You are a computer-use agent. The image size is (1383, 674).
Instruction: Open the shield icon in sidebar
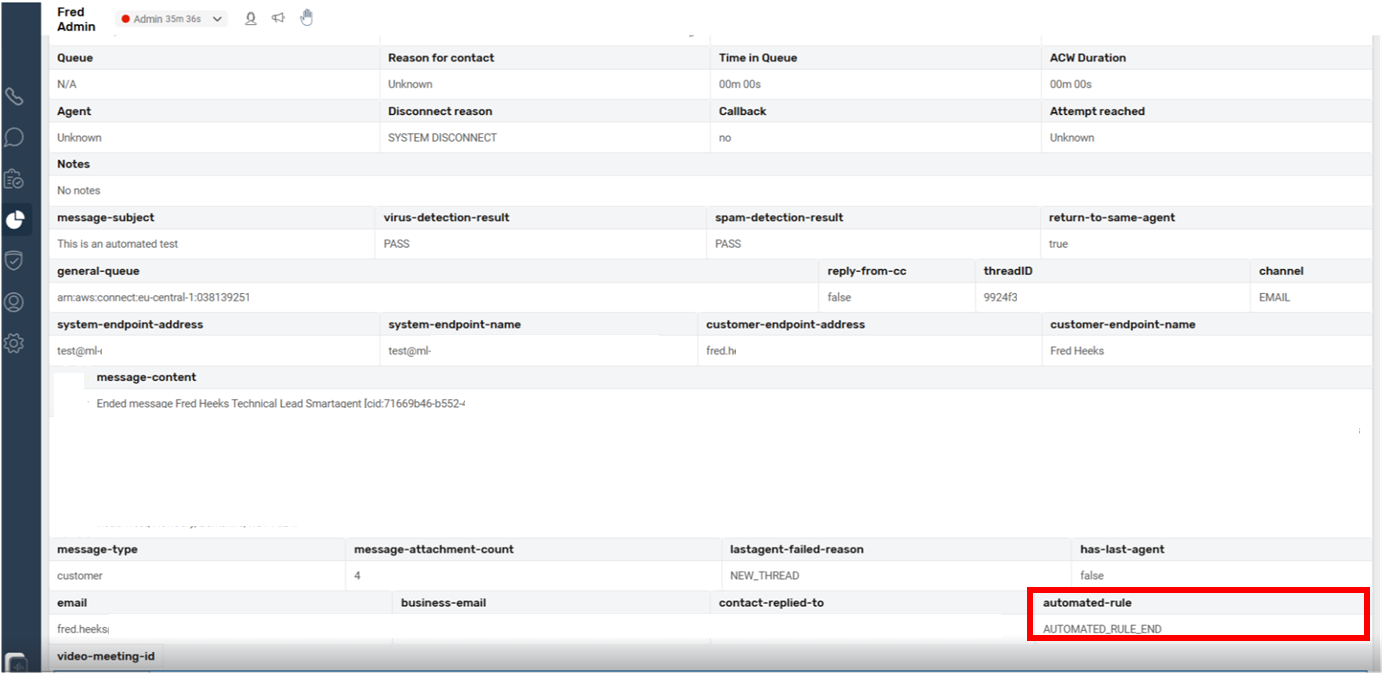[14, 261]
